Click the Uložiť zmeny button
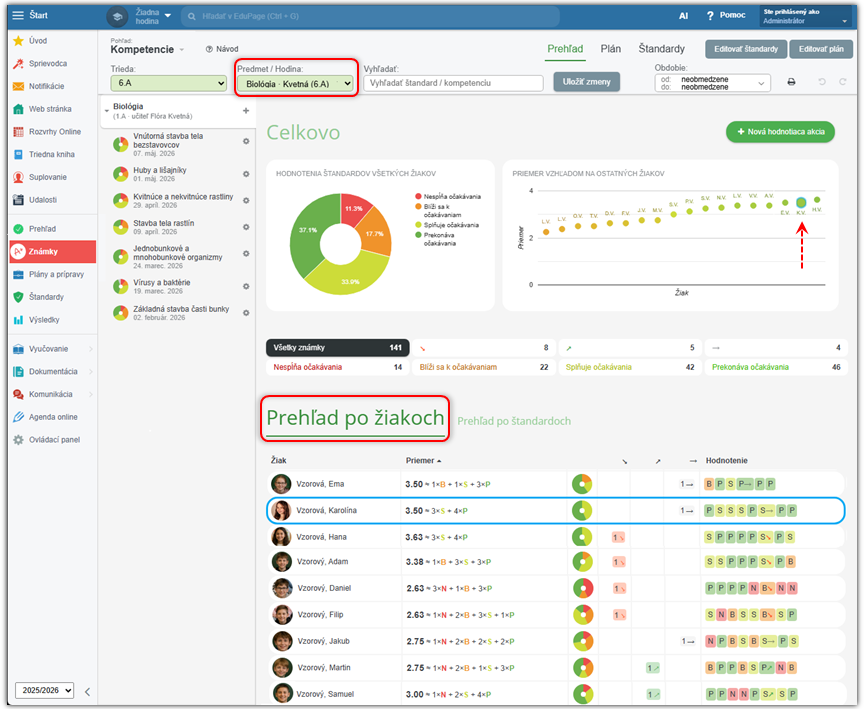This screenshot has width=864, height=709. (586, 82)
